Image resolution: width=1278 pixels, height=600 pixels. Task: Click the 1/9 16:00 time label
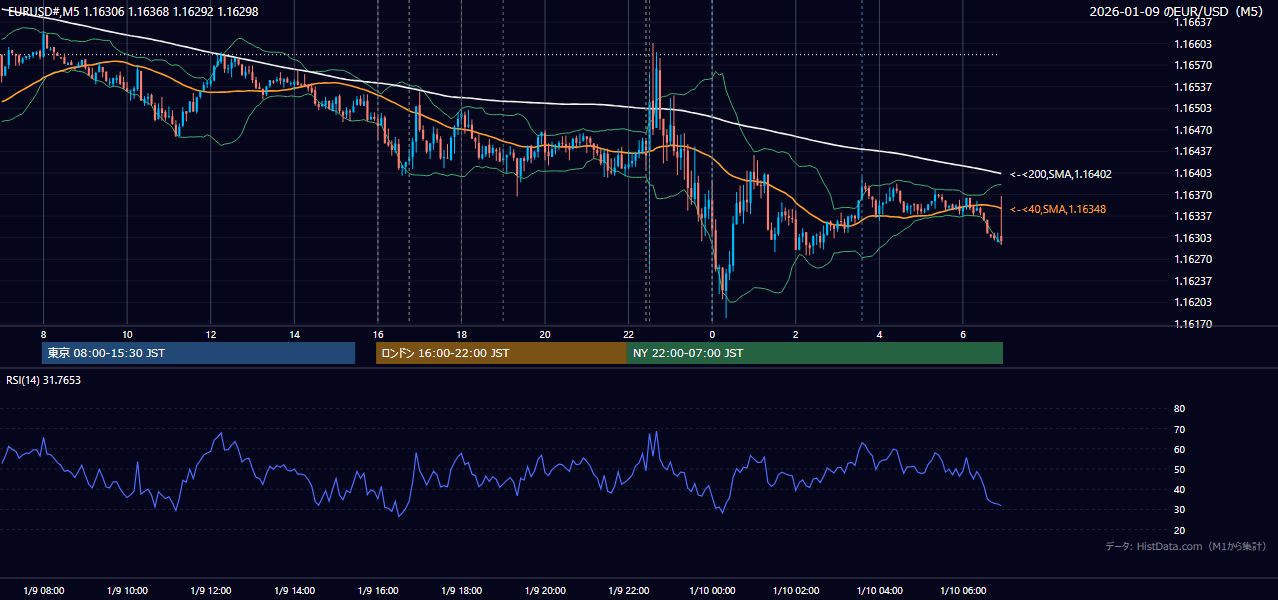377,590
